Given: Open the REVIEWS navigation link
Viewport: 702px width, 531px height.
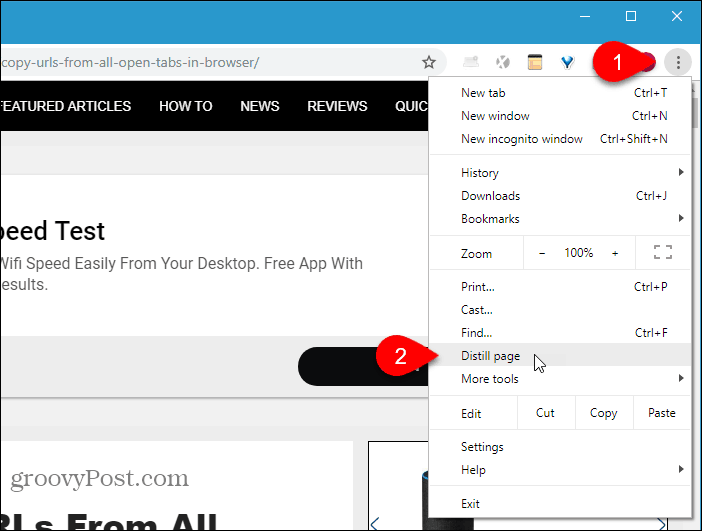Looking at the screenshot, I should (x=337, y=106).
